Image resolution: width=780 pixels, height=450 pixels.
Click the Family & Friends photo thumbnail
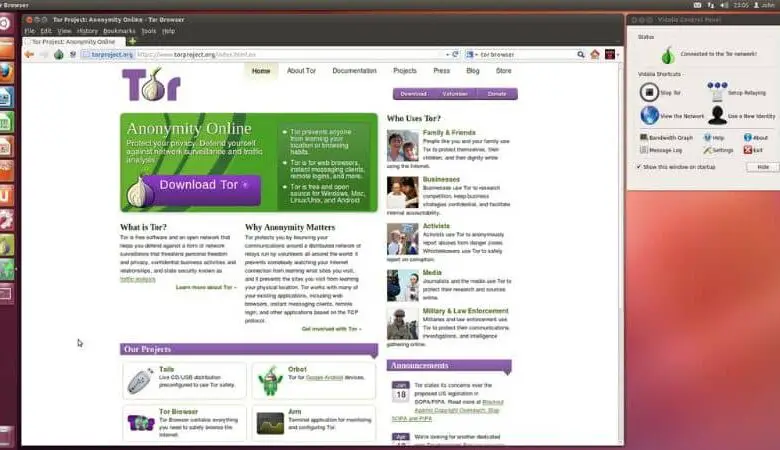[402, 146]
